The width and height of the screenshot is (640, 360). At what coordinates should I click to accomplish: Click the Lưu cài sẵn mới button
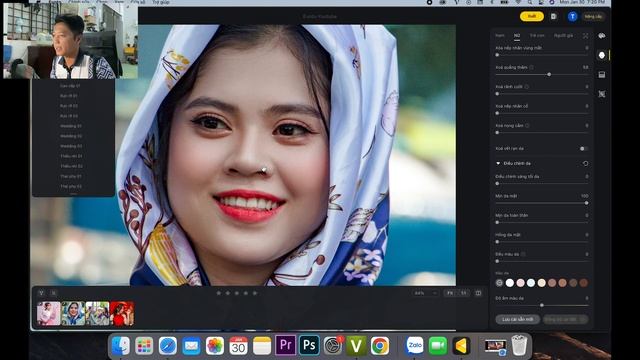click(518, 319)
